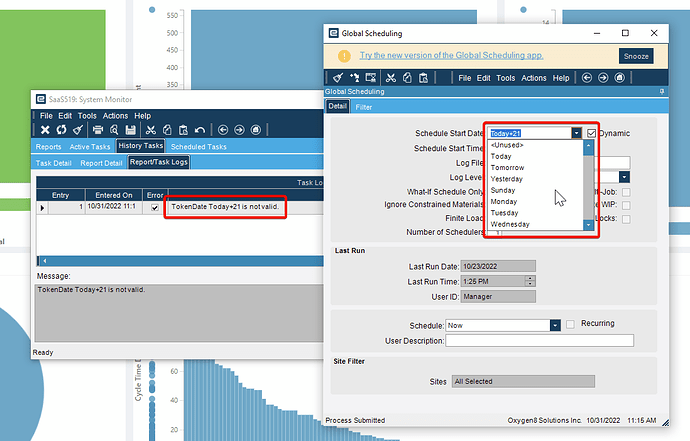Click the print icon in System Monitor
690x441 pixels.
pos(98,130)
